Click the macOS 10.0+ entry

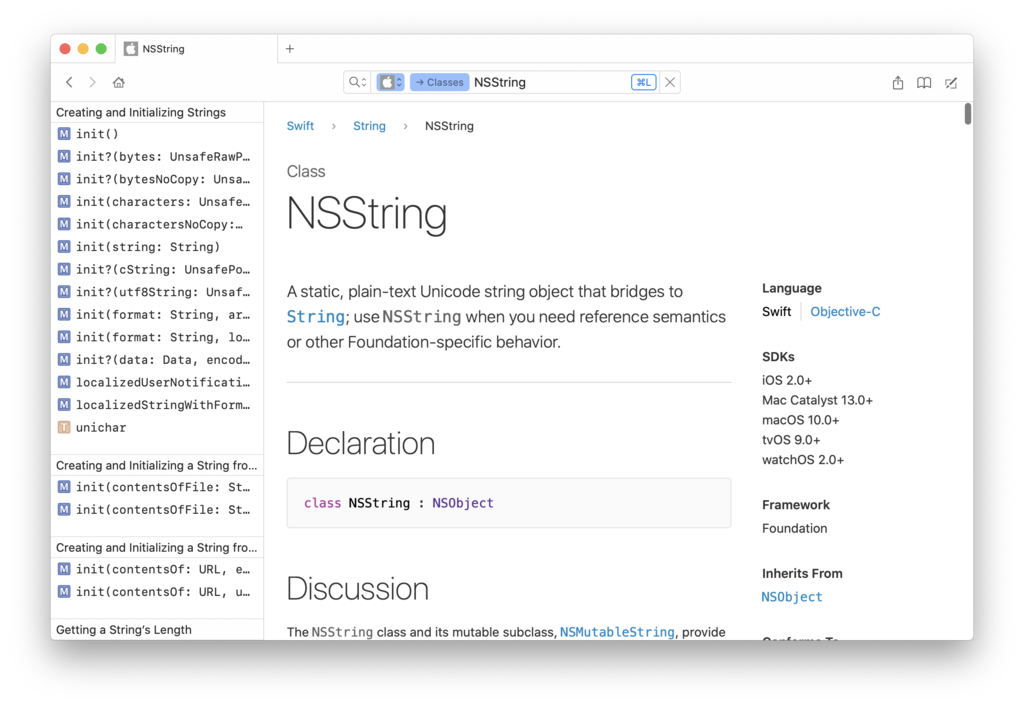pos(801,420)
